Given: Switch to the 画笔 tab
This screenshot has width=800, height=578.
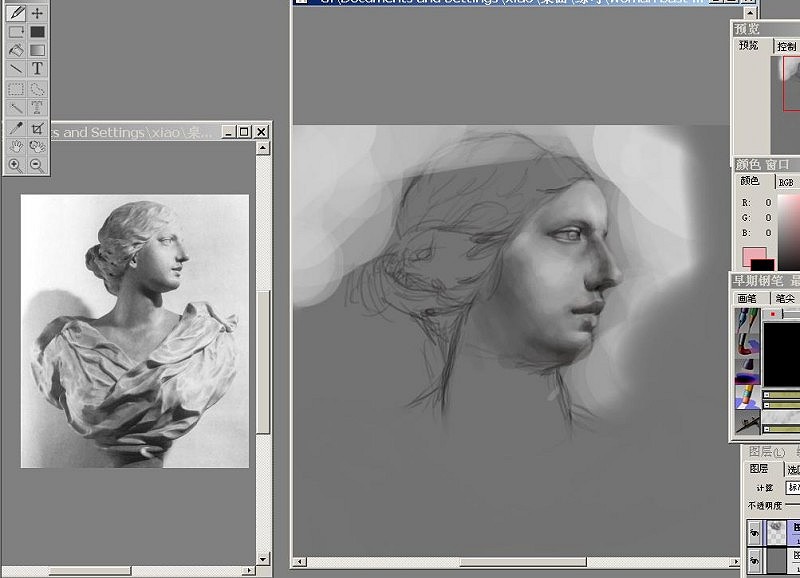Looking at the screenshot, I should 747,298.
